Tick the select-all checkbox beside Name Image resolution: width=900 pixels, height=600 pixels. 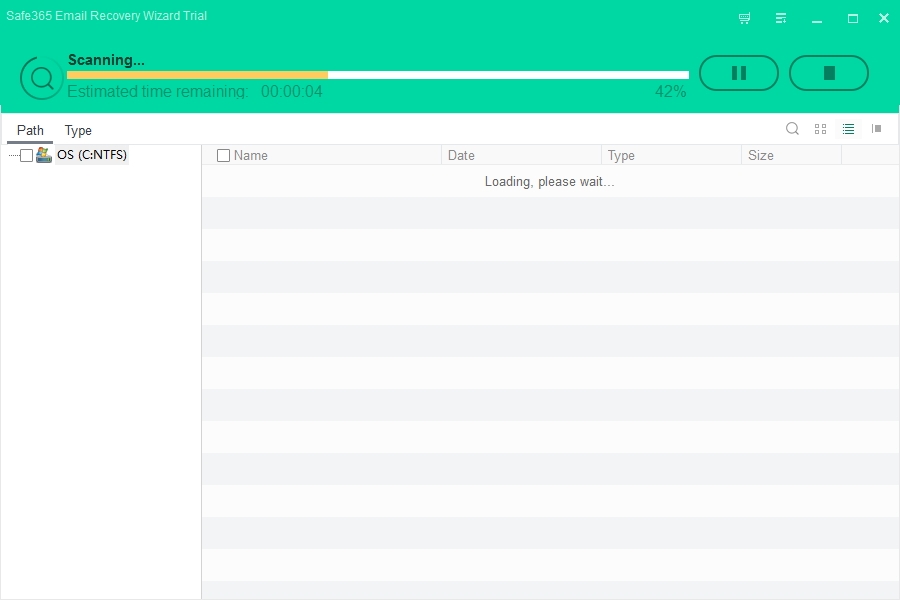pyautogui.click(x=223, y=156)
